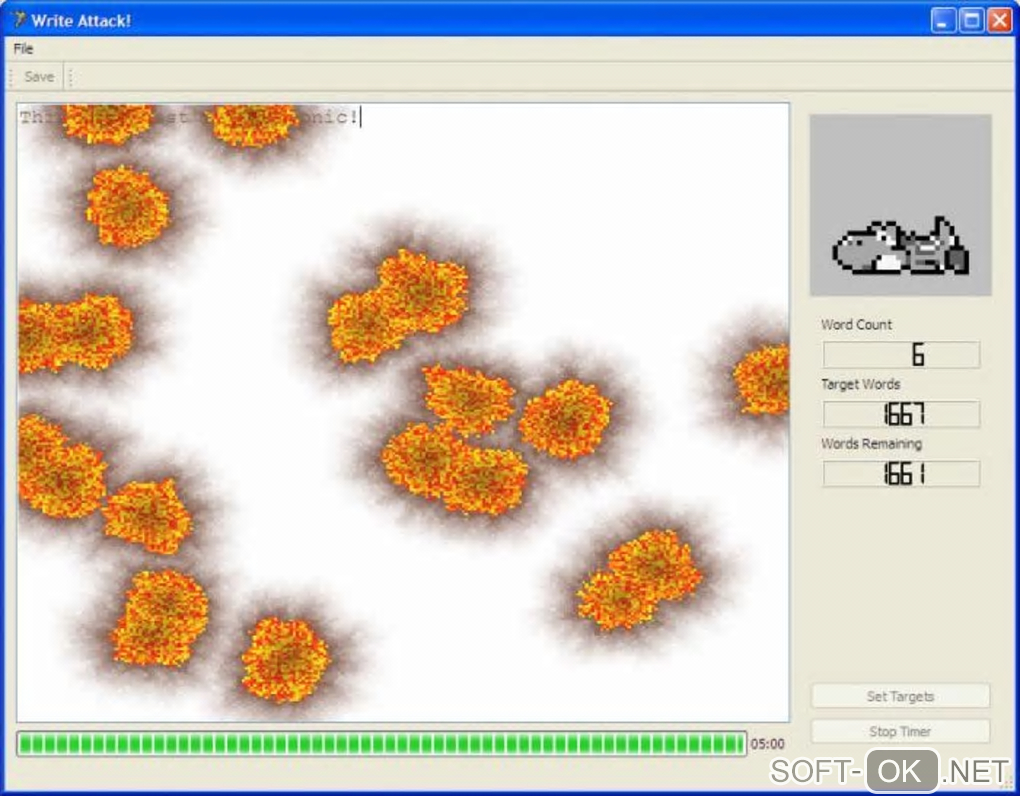
Task: Minimize the Write Attack! window
Action: click(943, 21)
